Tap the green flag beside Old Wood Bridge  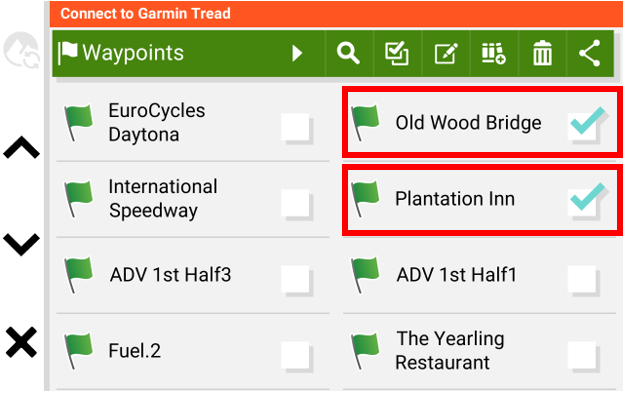pos(365,123)
